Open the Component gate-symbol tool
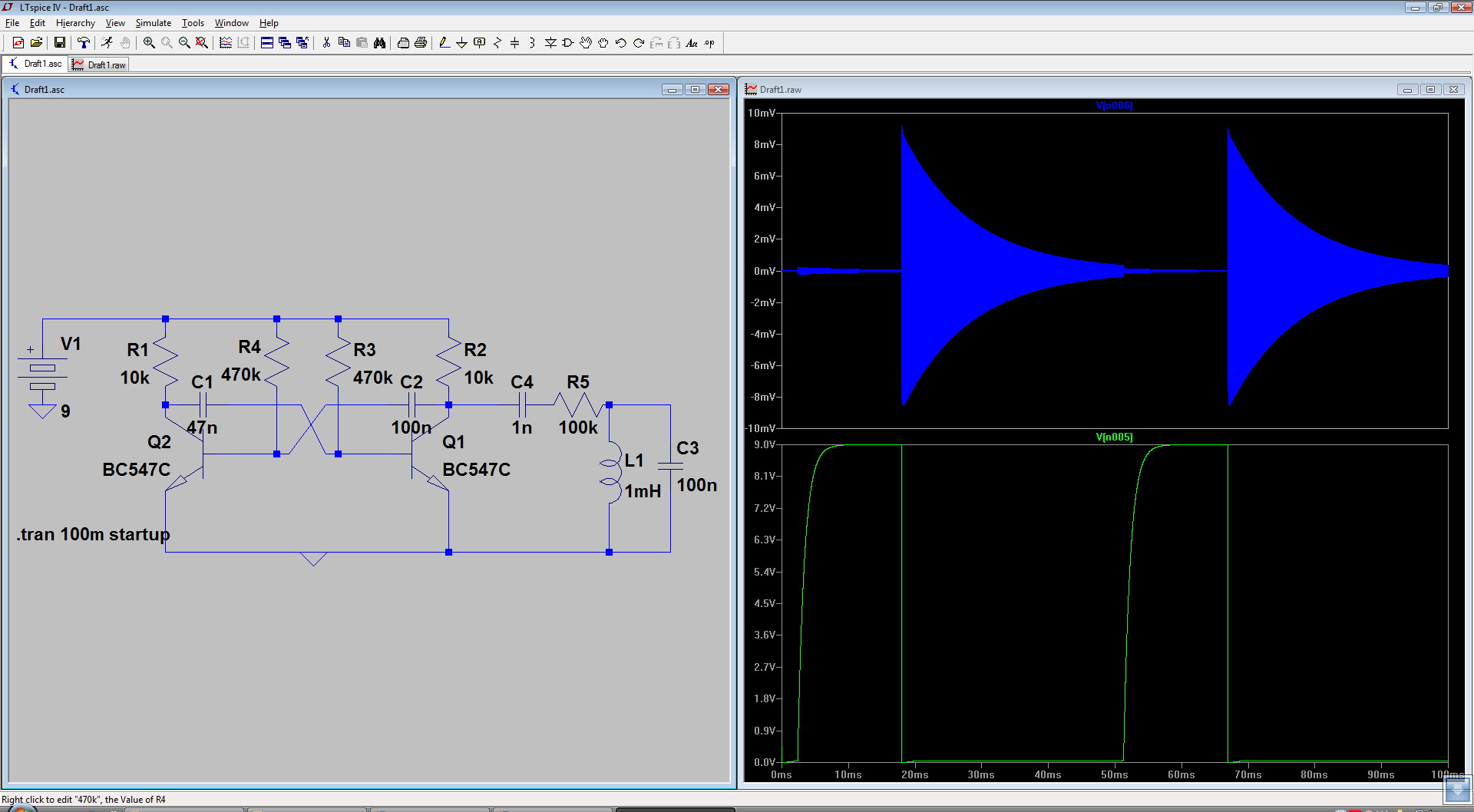The image size is (1474, 812). [x=568, y=43]
